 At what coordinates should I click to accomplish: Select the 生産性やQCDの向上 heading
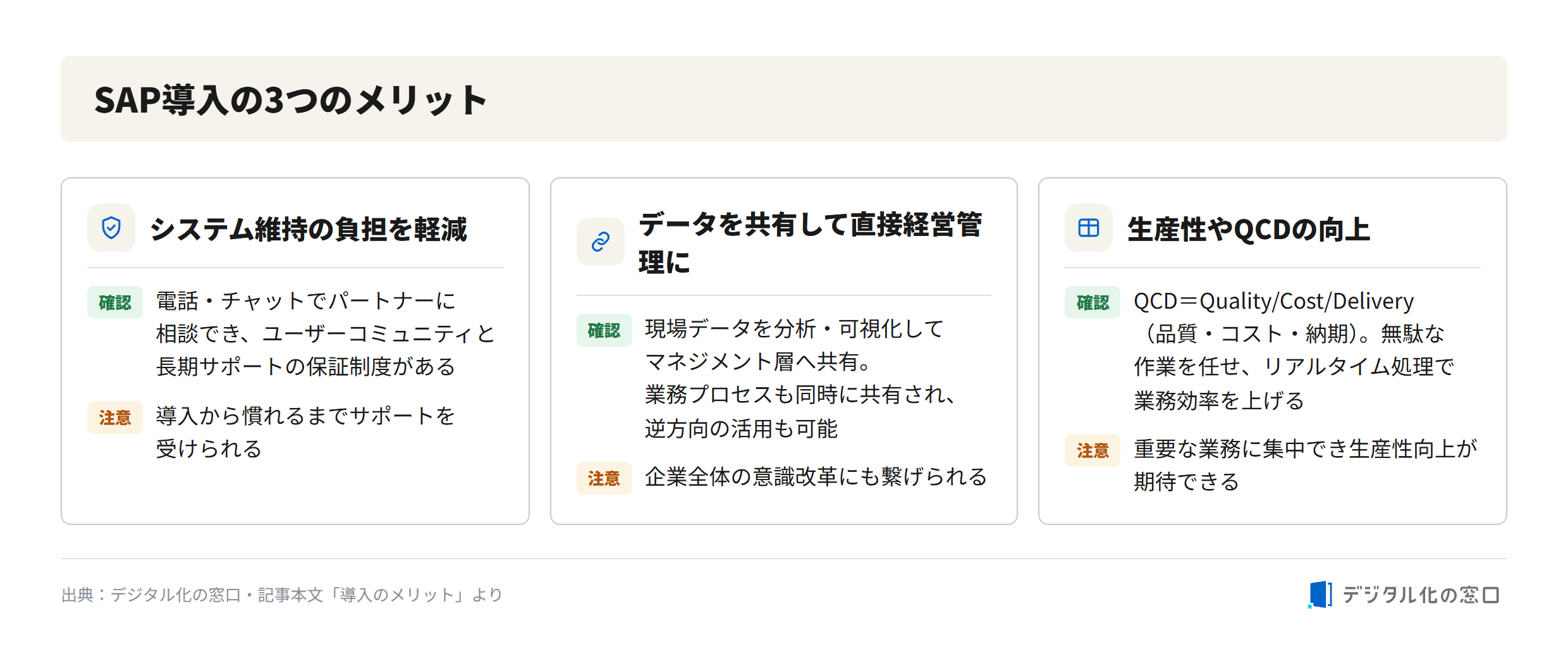1249,229
